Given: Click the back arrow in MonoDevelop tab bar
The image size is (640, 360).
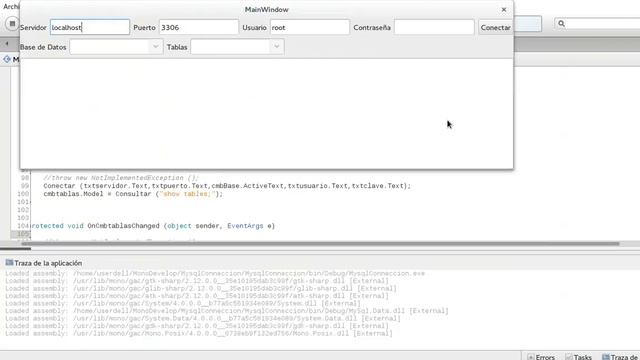Looking at the screenshot, I should point(7,44).
